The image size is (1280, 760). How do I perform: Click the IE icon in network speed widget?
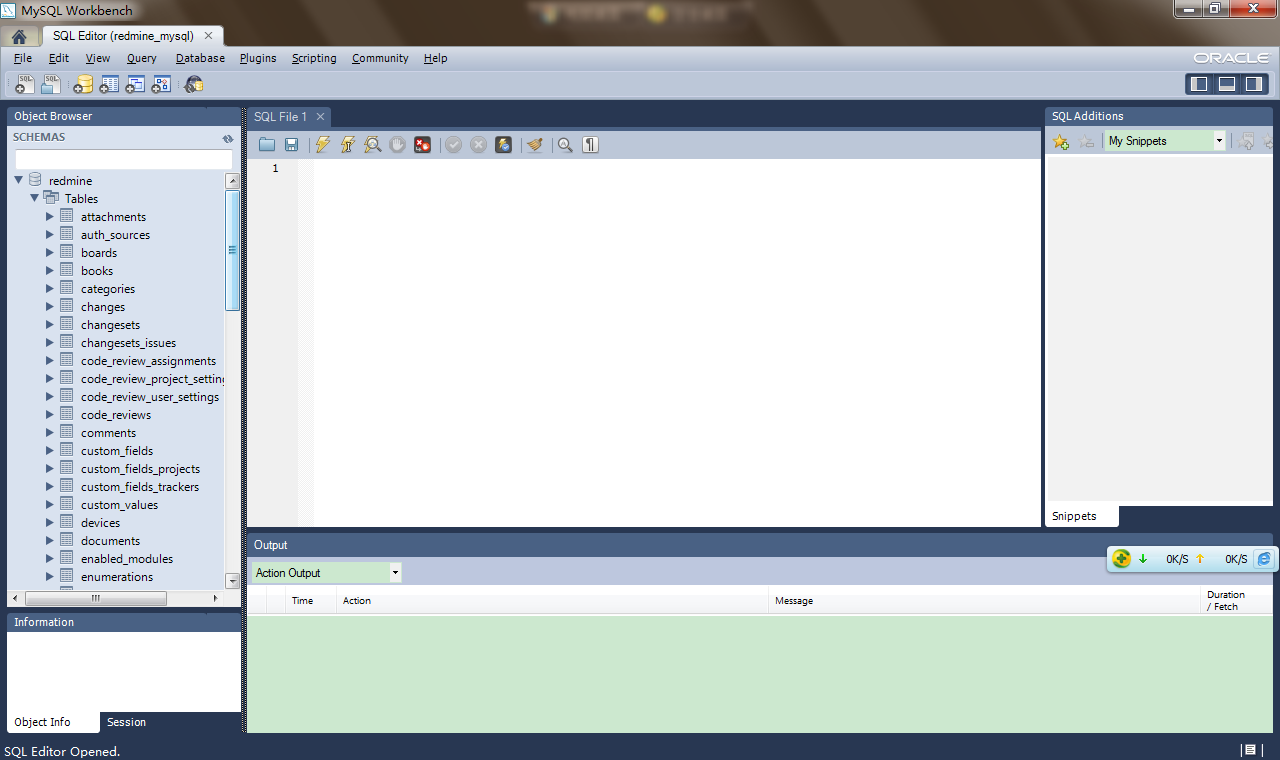pyautogui.click(x=1264, y=559)
